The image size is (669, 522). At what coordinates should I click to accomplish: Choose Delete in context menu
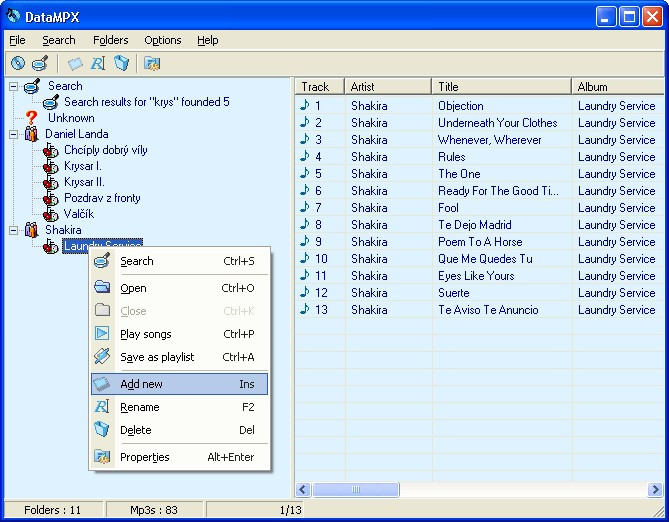point(179,430)
